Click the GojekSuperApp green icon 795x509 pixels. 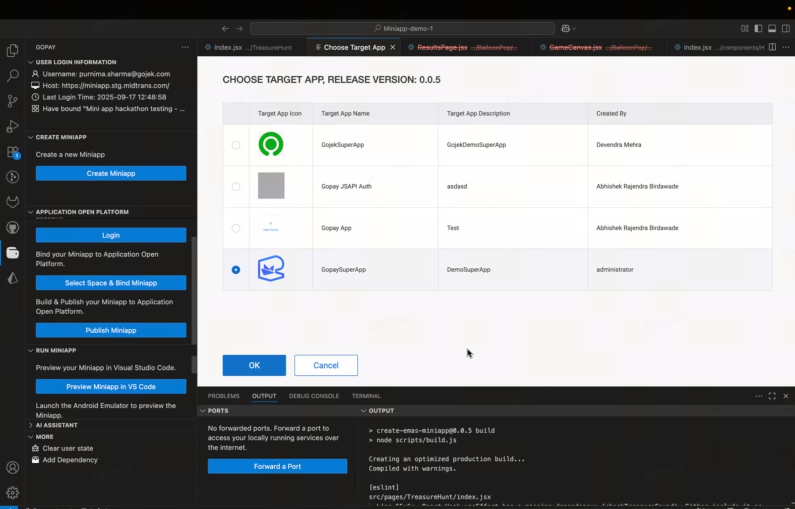click(x=271, y=144)
